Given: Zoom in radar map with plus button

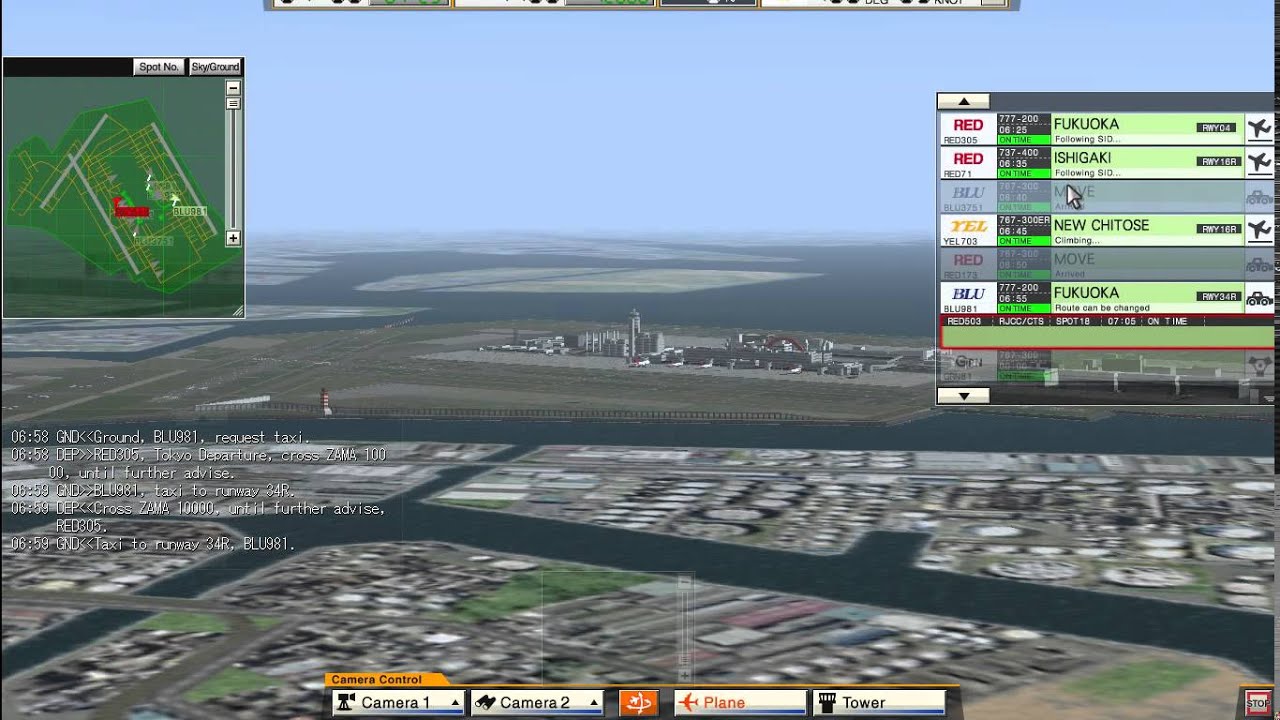Looking at the screenshot, I should tap(233, 238).
